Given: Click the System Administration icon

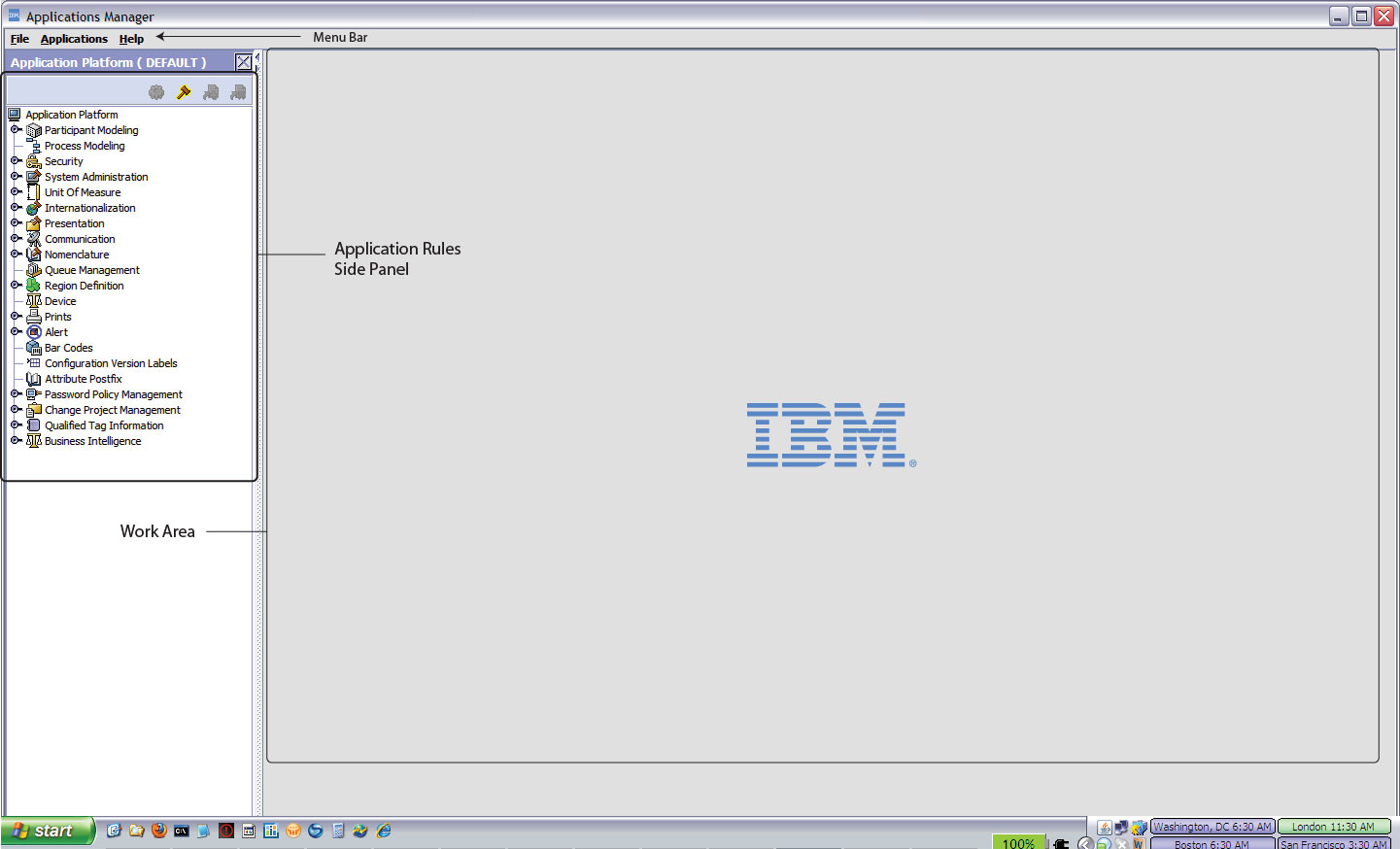Looking at the screenshot, I should point(34,177).
